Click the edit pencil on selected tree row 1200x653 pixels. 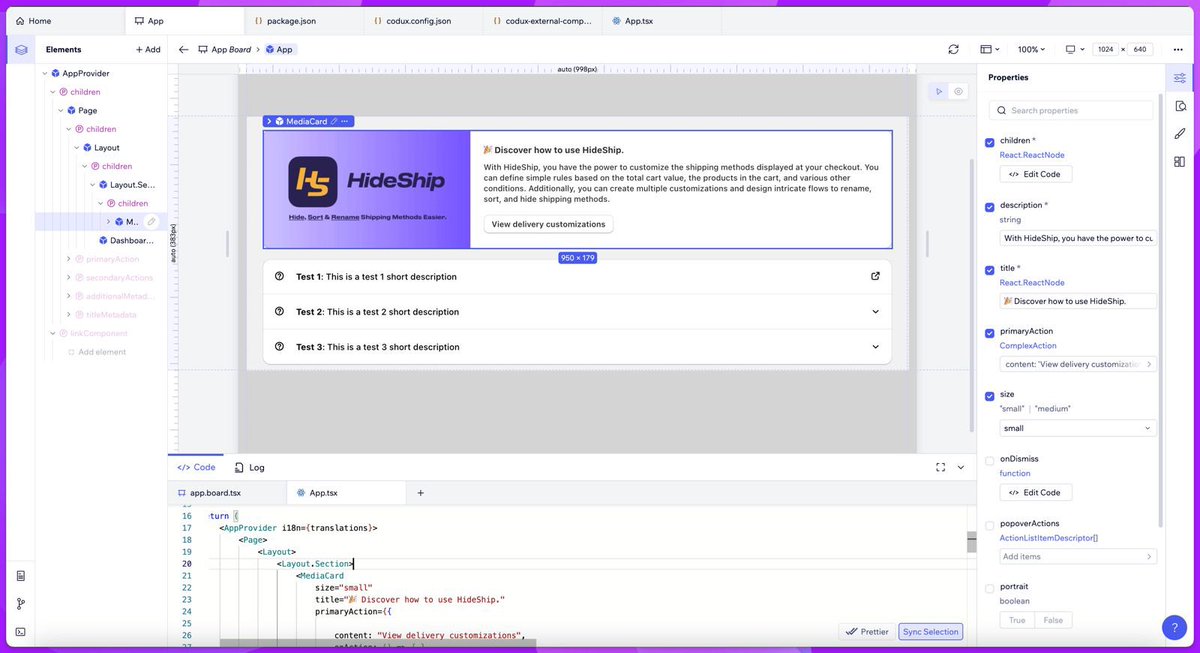151,222
